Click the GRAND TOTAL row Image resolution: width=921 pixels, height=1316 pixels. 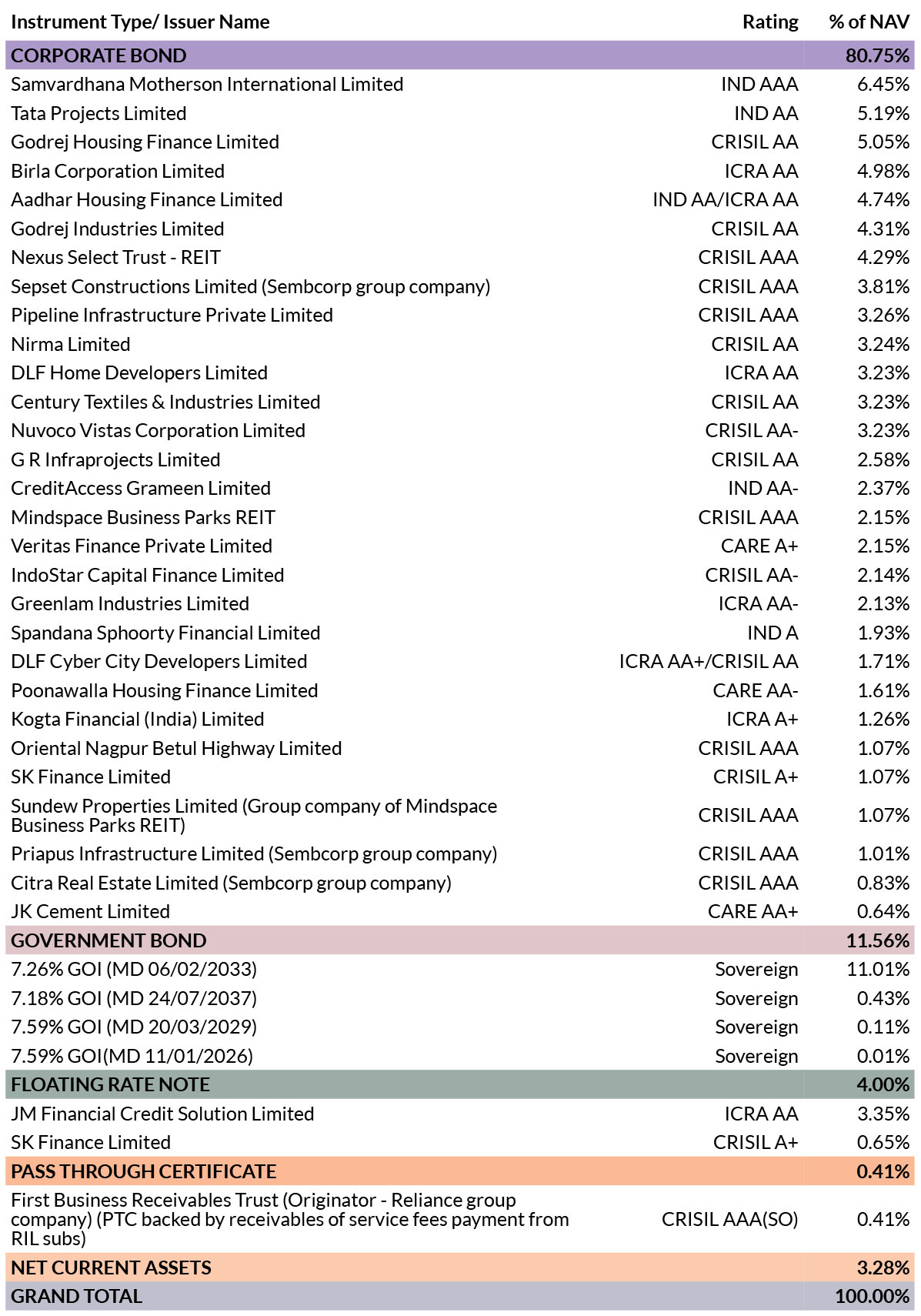tap(460, 1296)
